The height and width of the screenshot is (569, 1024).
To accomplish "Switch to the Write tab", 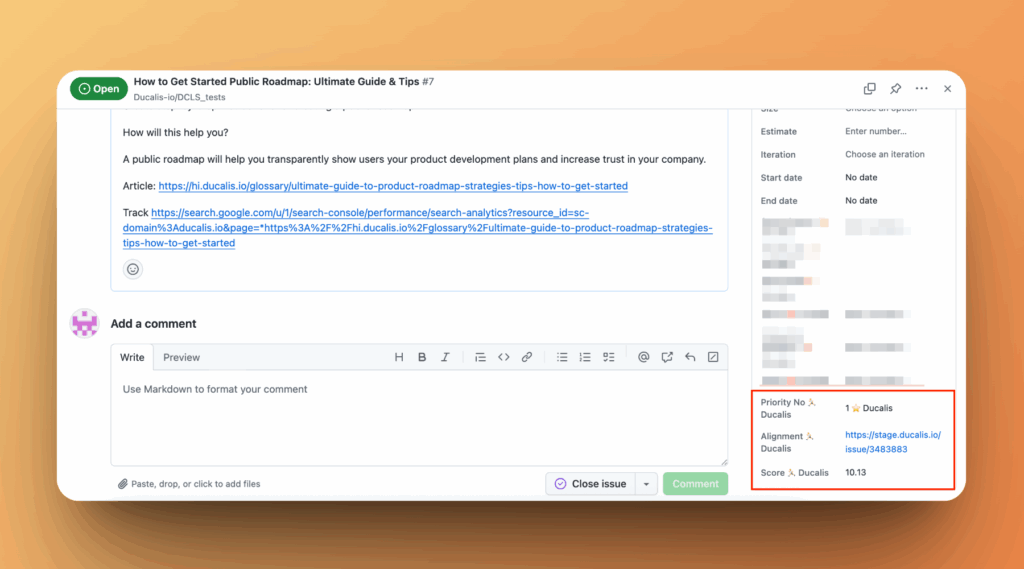I will (x=132, y=357).
